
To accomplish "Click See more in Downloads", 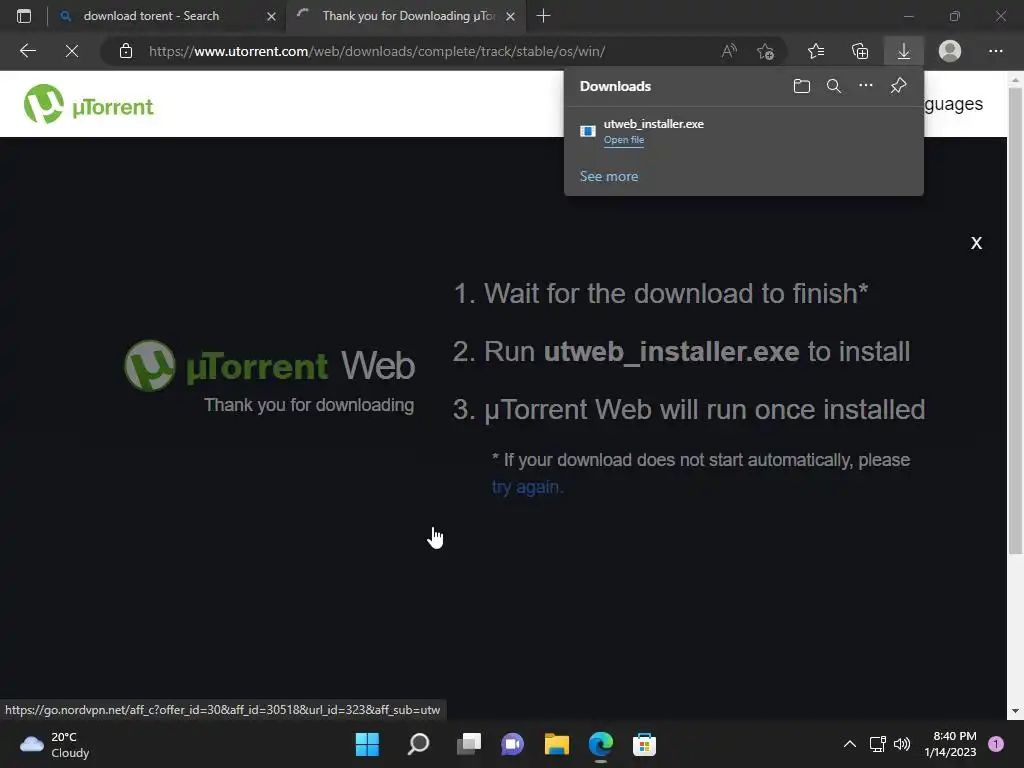I will (x=609, y=176).
